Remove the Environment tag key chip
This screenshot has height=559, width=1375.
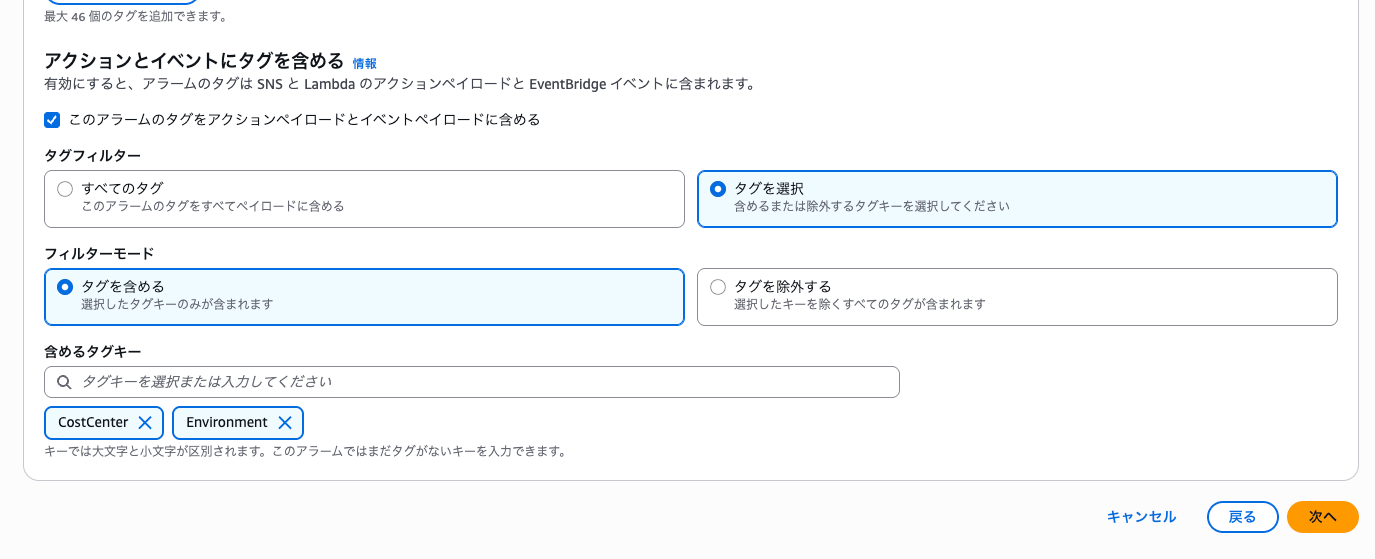(285, 423)
